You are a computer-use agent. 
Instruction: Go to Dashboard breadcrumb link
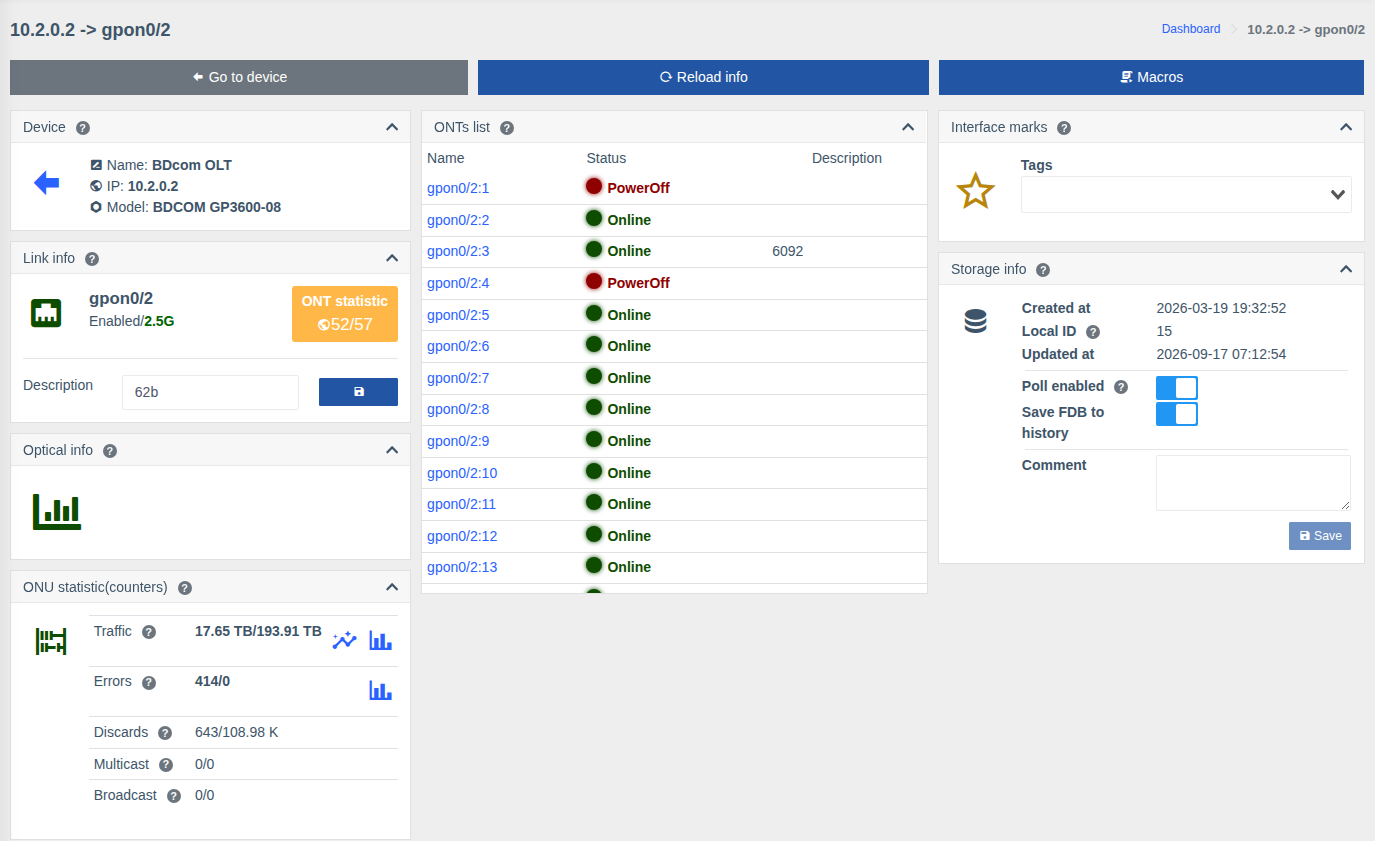1191,29
